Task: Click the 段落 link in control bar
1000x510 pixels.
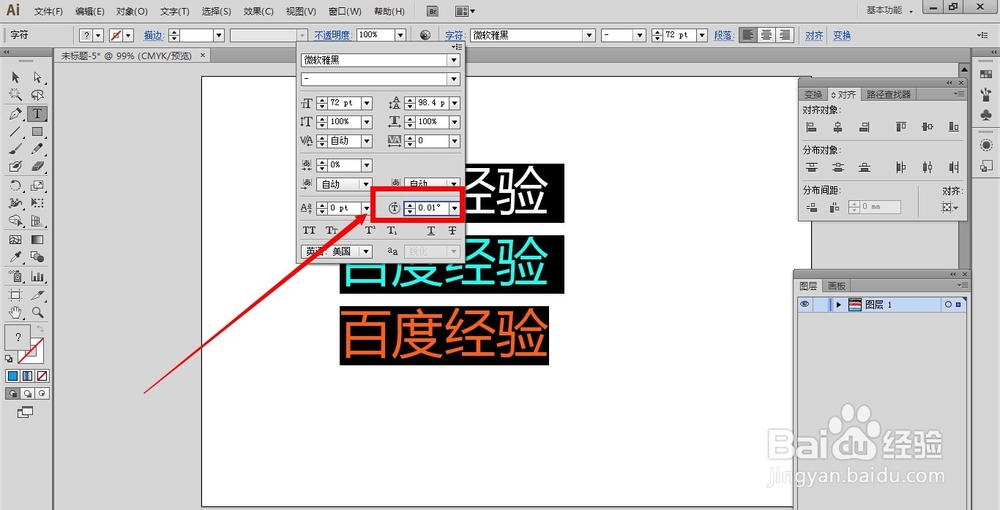Action: 723,35
